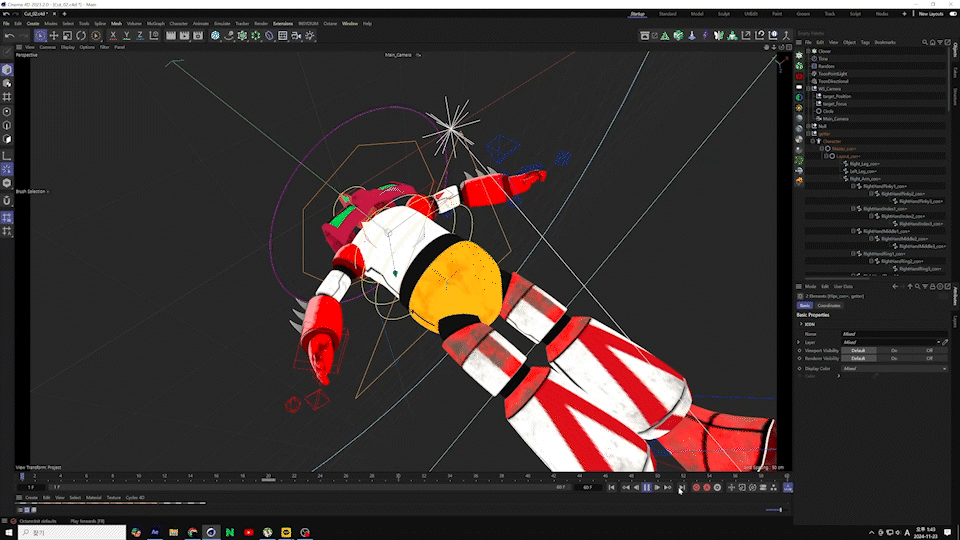
Task: Select Main_Camera in Object Manager
Action: [x=835, y=119]
